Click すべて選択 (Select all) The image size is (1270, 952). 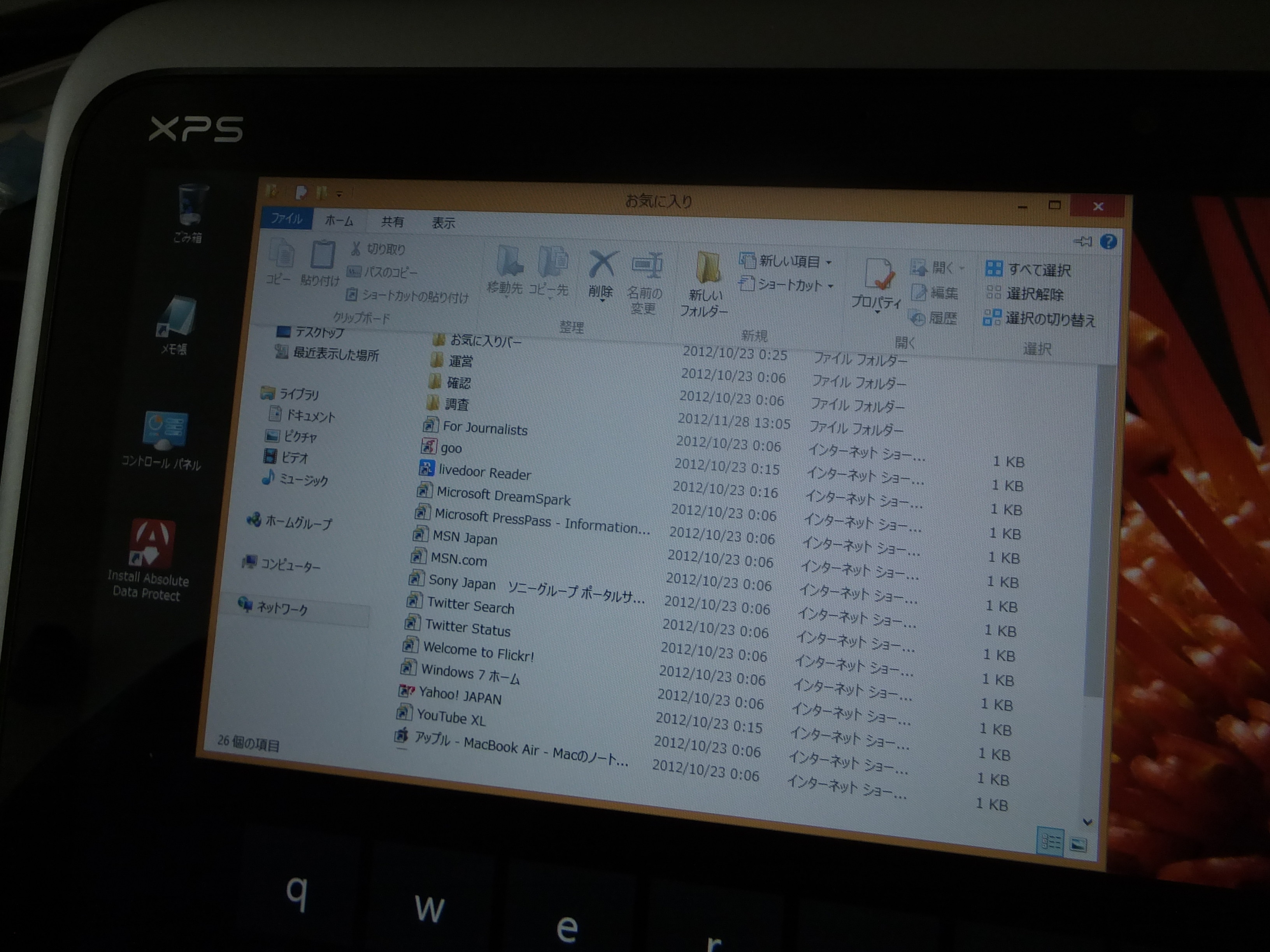tap(1028, 269)
